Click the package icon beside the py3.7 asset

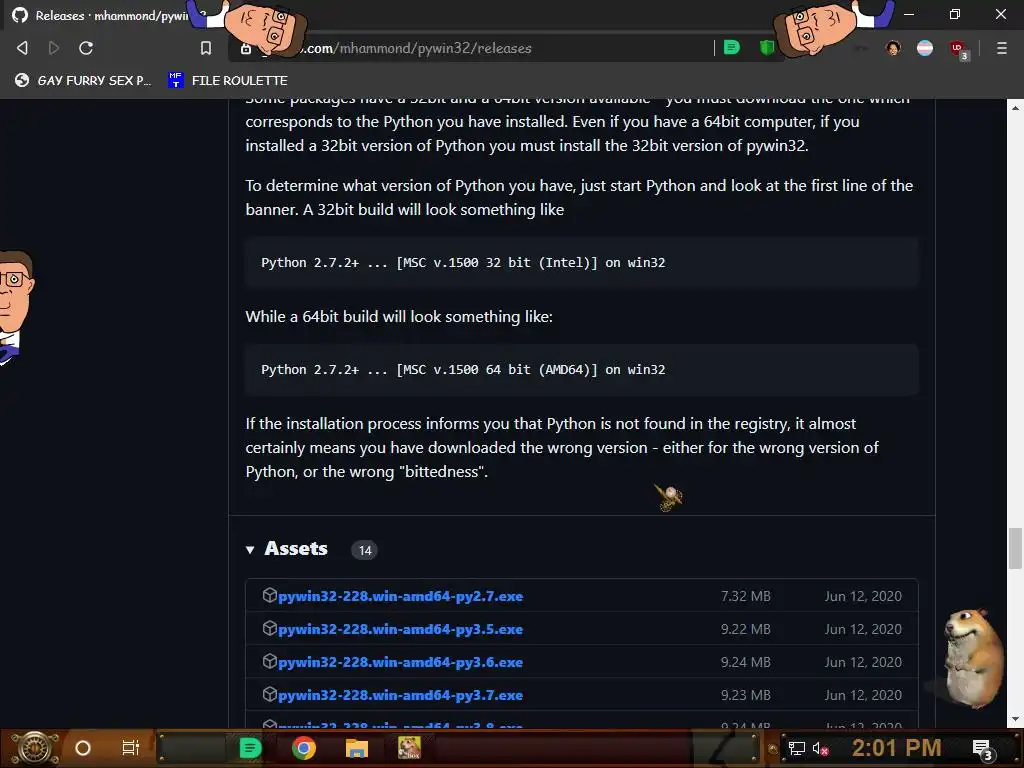[x=270, y=694]
